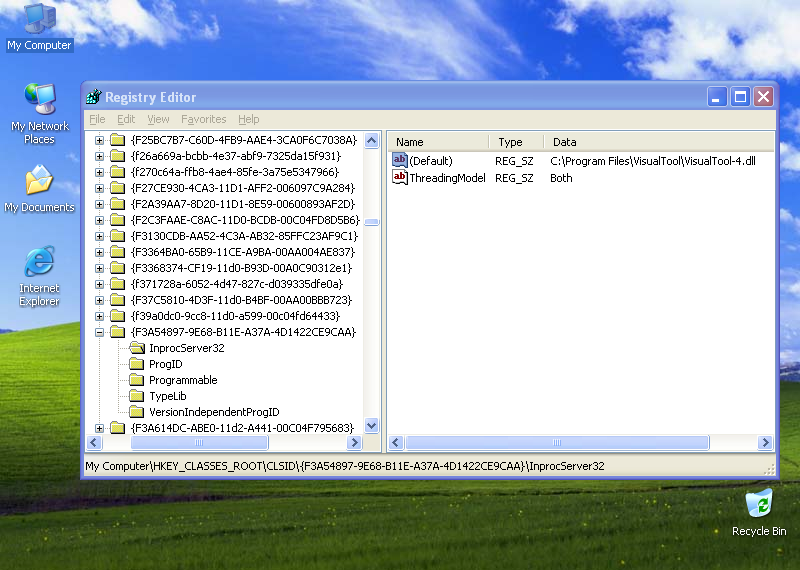Click the Name column header
800x570 pixels.
click(438, 142)
